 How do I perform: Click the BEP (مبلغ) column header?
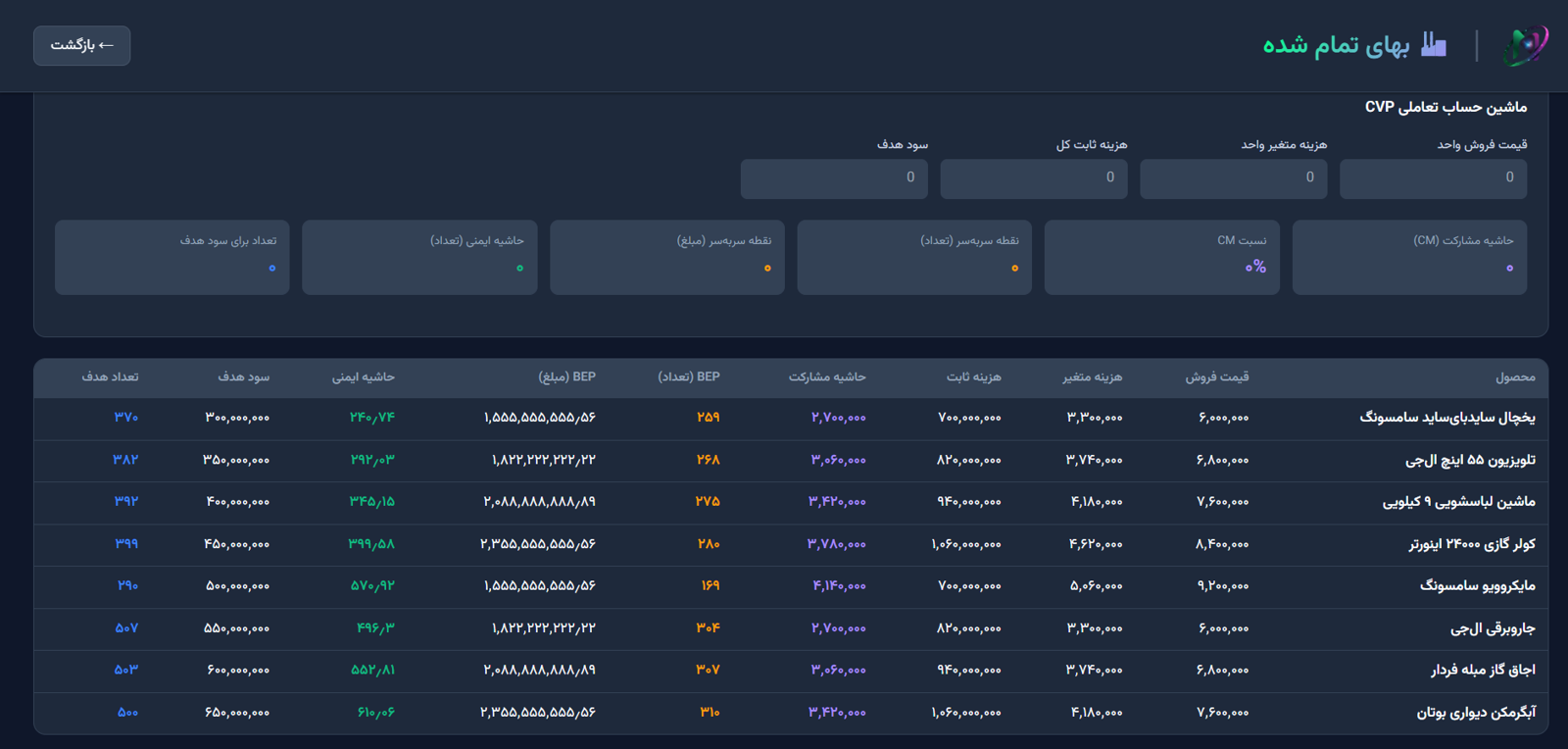(x=567, y=377)
